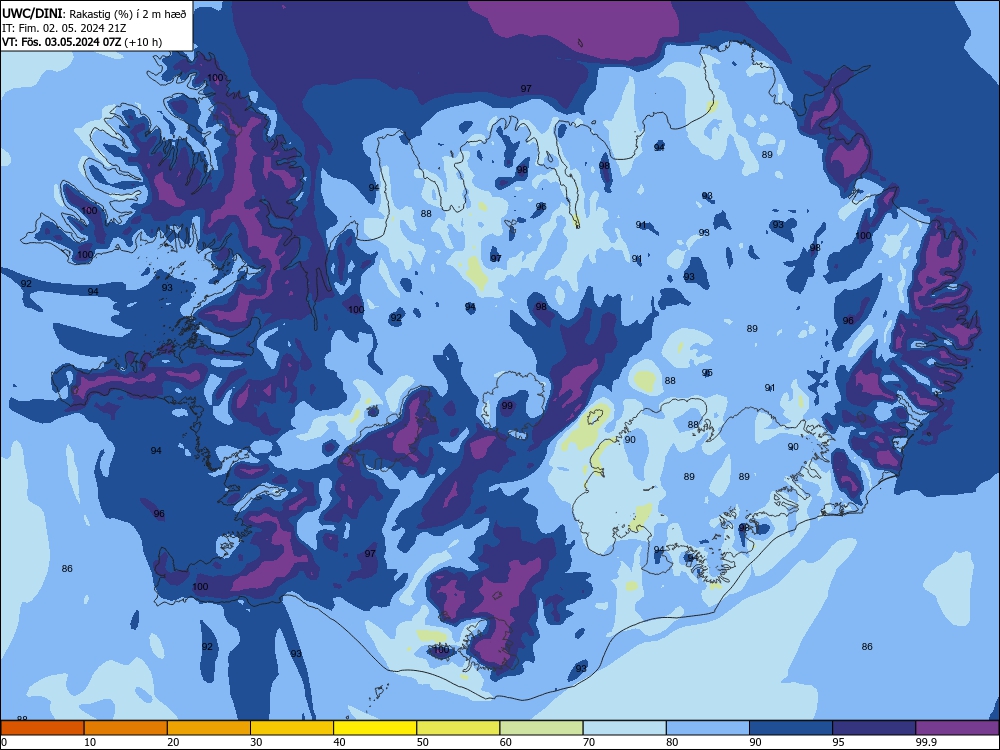This screenshot has height=750, width=1000.
Task: Click the UWC/DINI model title text
Action: [32, 13]
